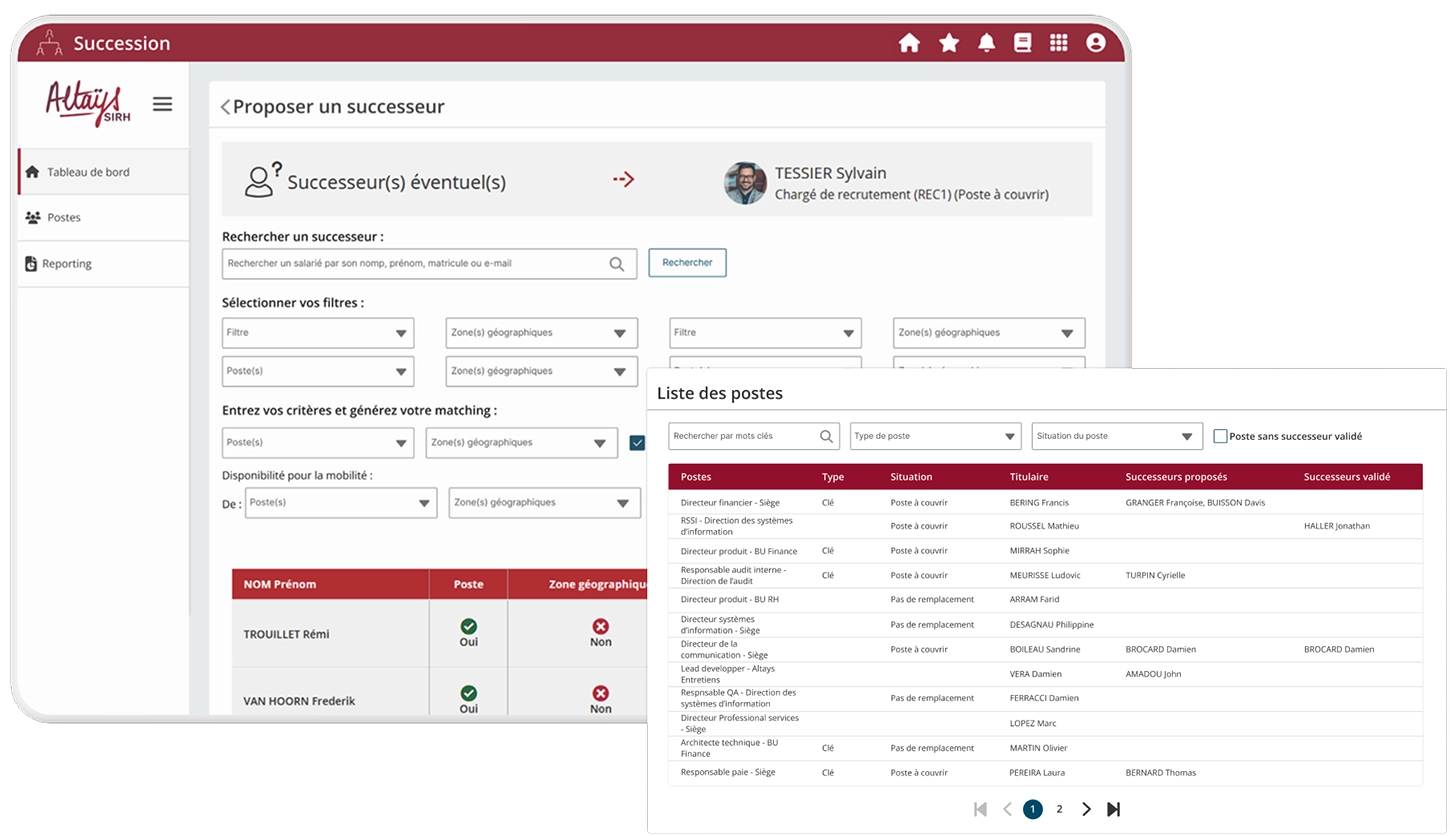Screen dimensions: 1450x836
Task: Click the documentation book icon in header
Action: tap(1022, 43)
